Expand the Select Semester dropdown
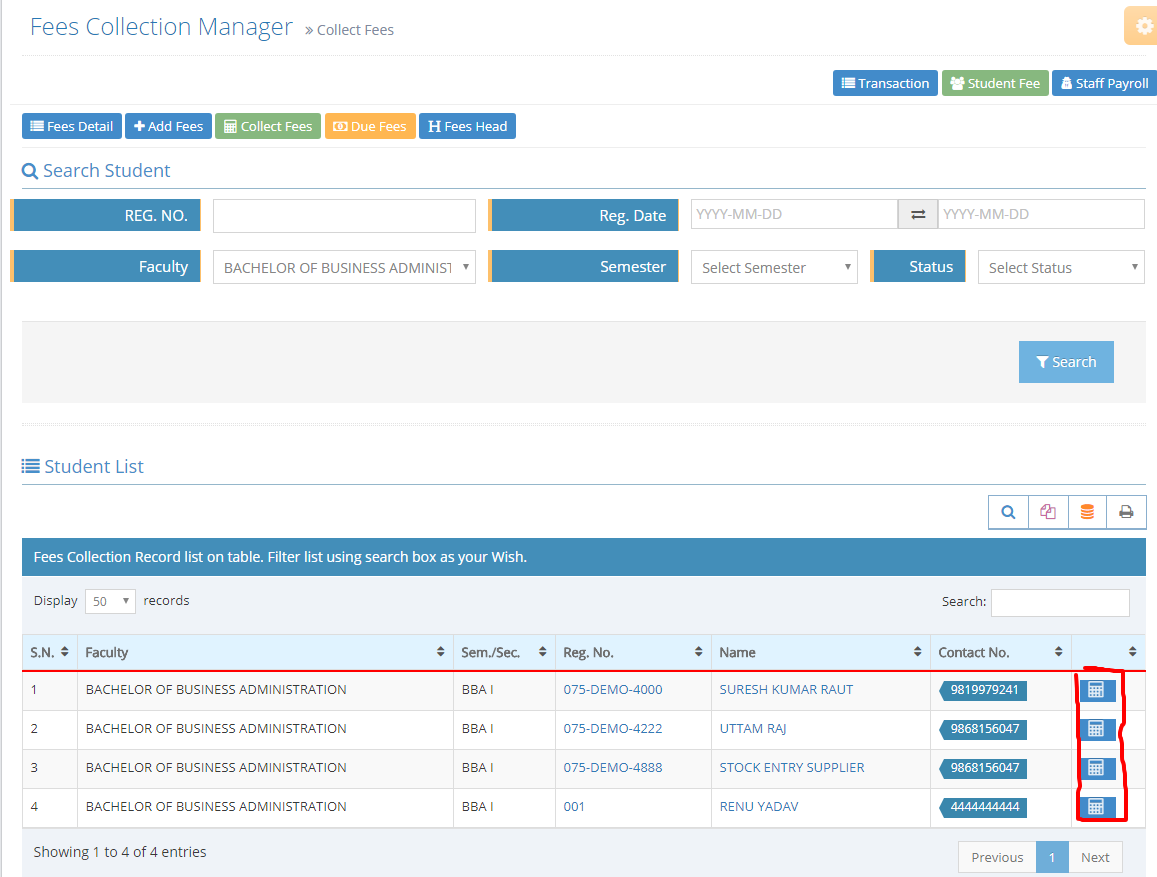 click(773, 268)
